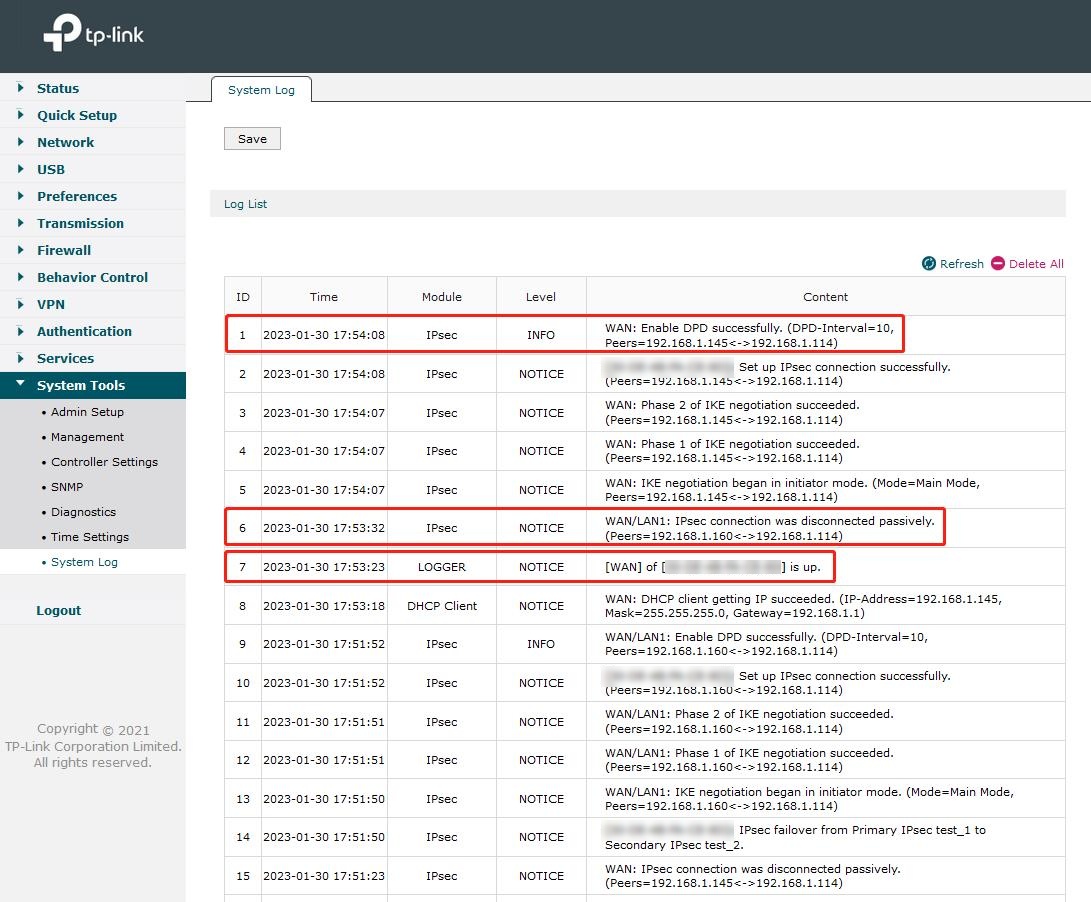The image size is (1091, 902).
Task: Expand the Network section
Action: tap(65, 142)
